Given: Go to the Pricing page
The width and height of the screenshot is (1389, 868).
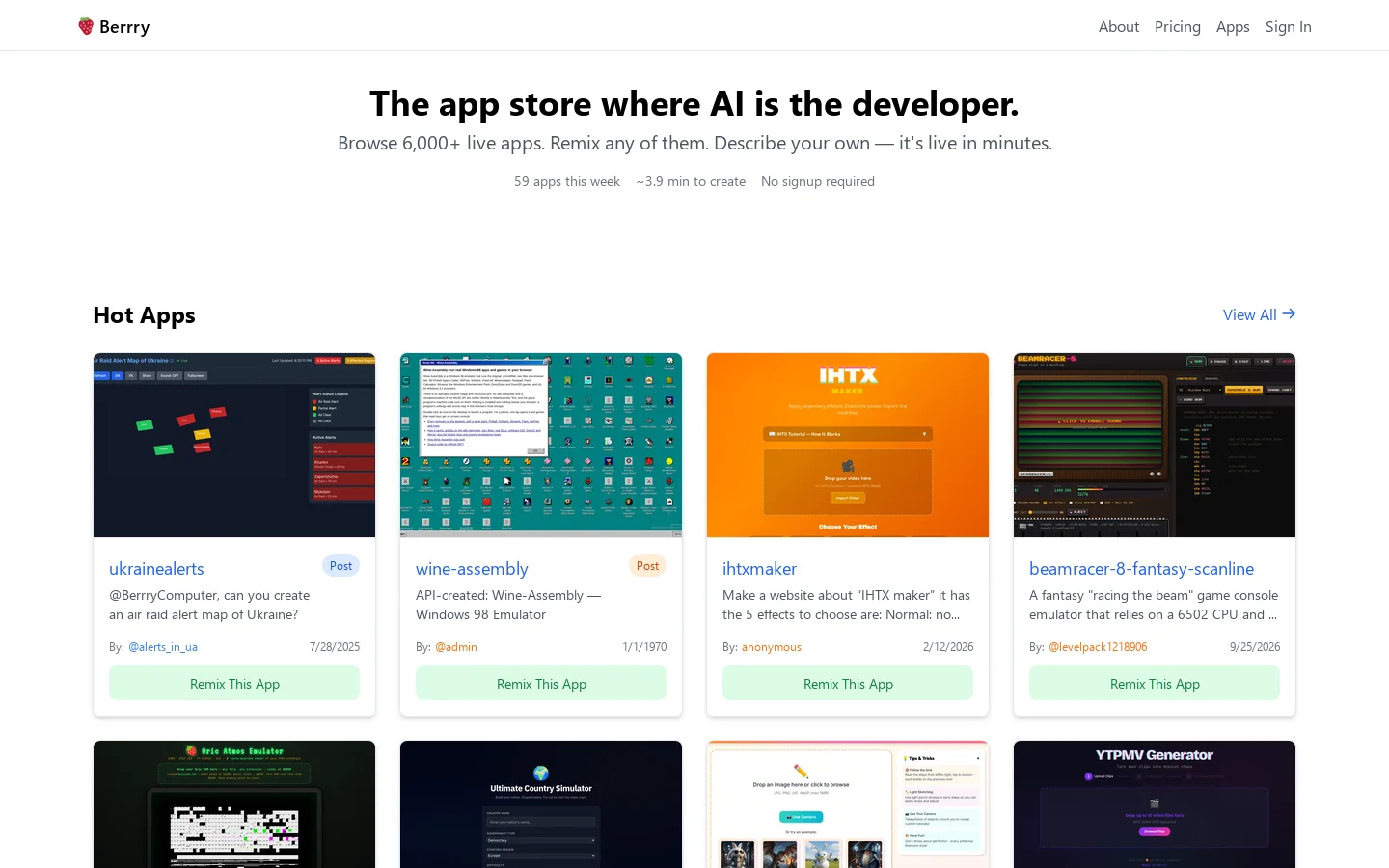Looking at the screenshot, I should pos(1178,27).
